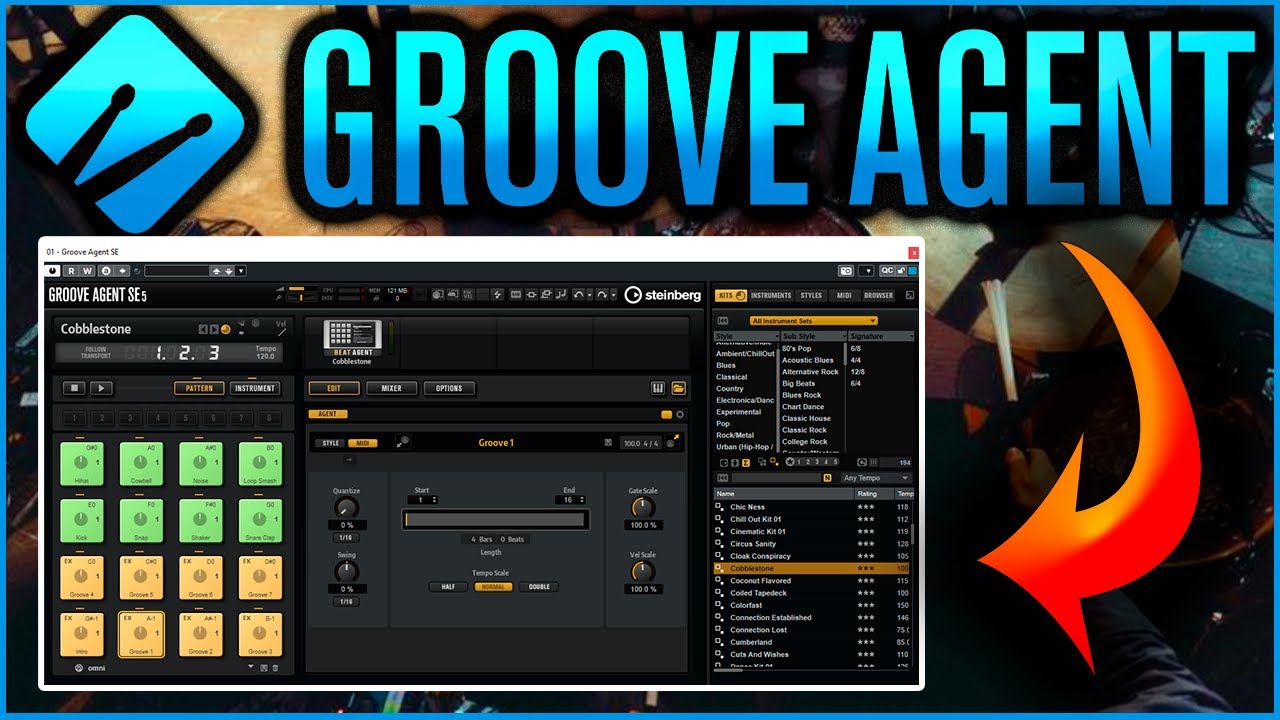
Task: Select the Groove 1 pattern pad
Action: point(140,635)
